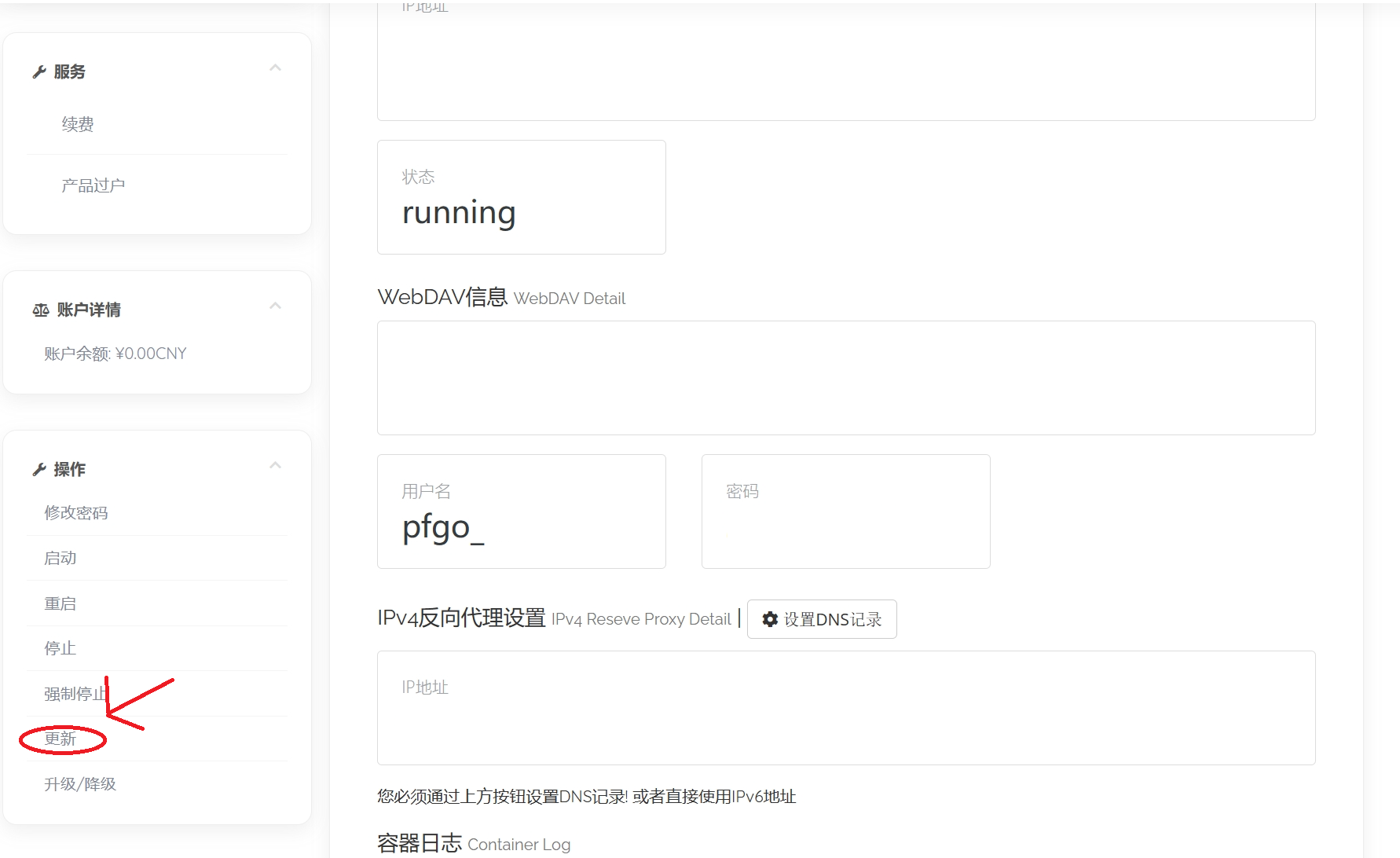Screen dimensions: 1400x858
Task: Select 产品过户 in the service menu
Action: click(x=93, y=185)
